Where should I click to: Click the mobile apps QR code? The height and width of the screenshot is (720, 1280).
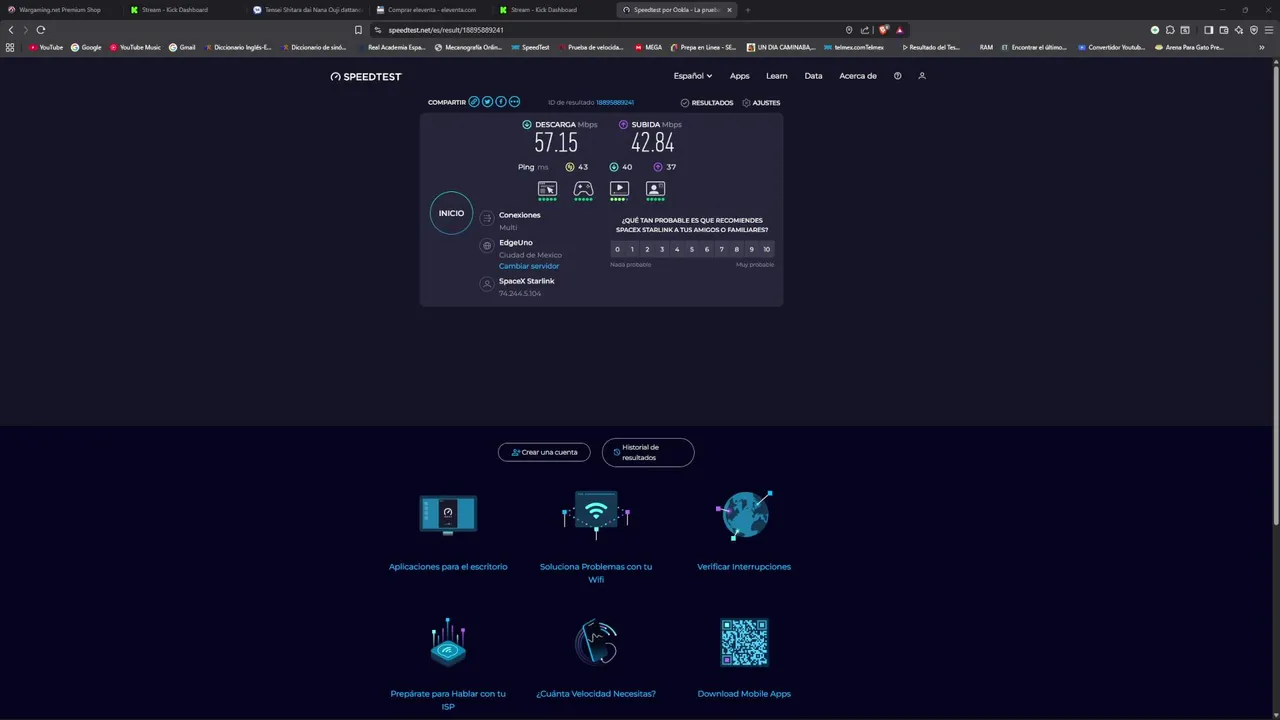click(744, 642)
